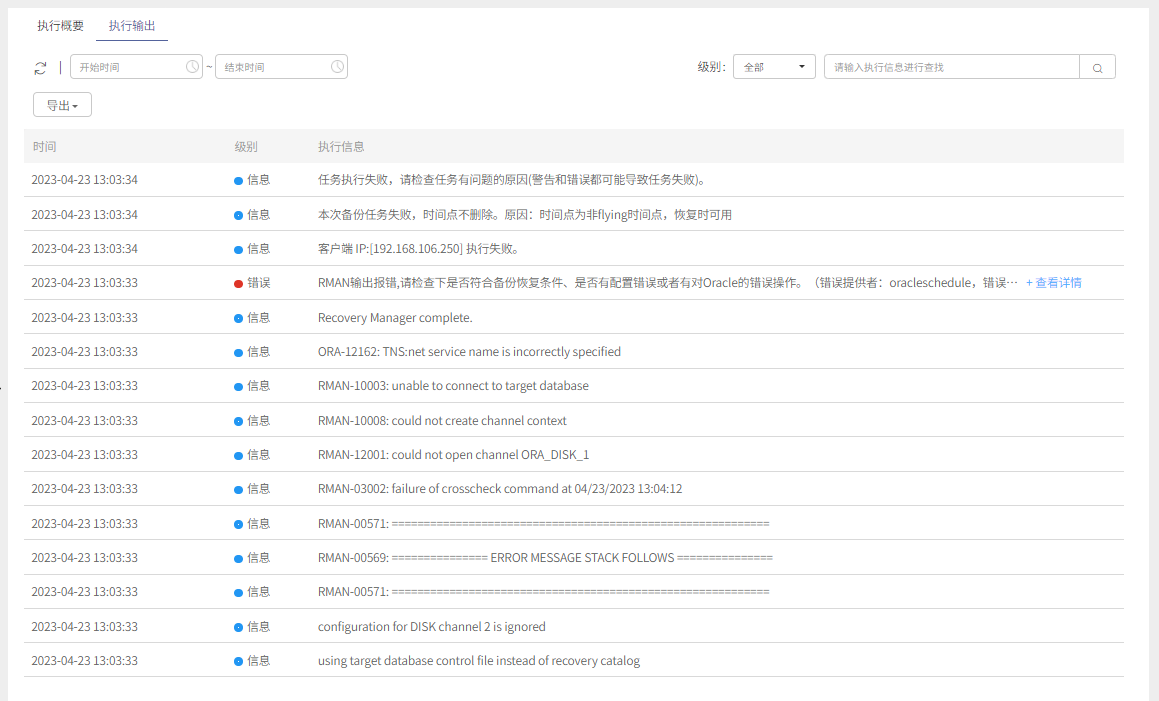Click the 错误 level label
The image size is (1159, 701).
259,283
